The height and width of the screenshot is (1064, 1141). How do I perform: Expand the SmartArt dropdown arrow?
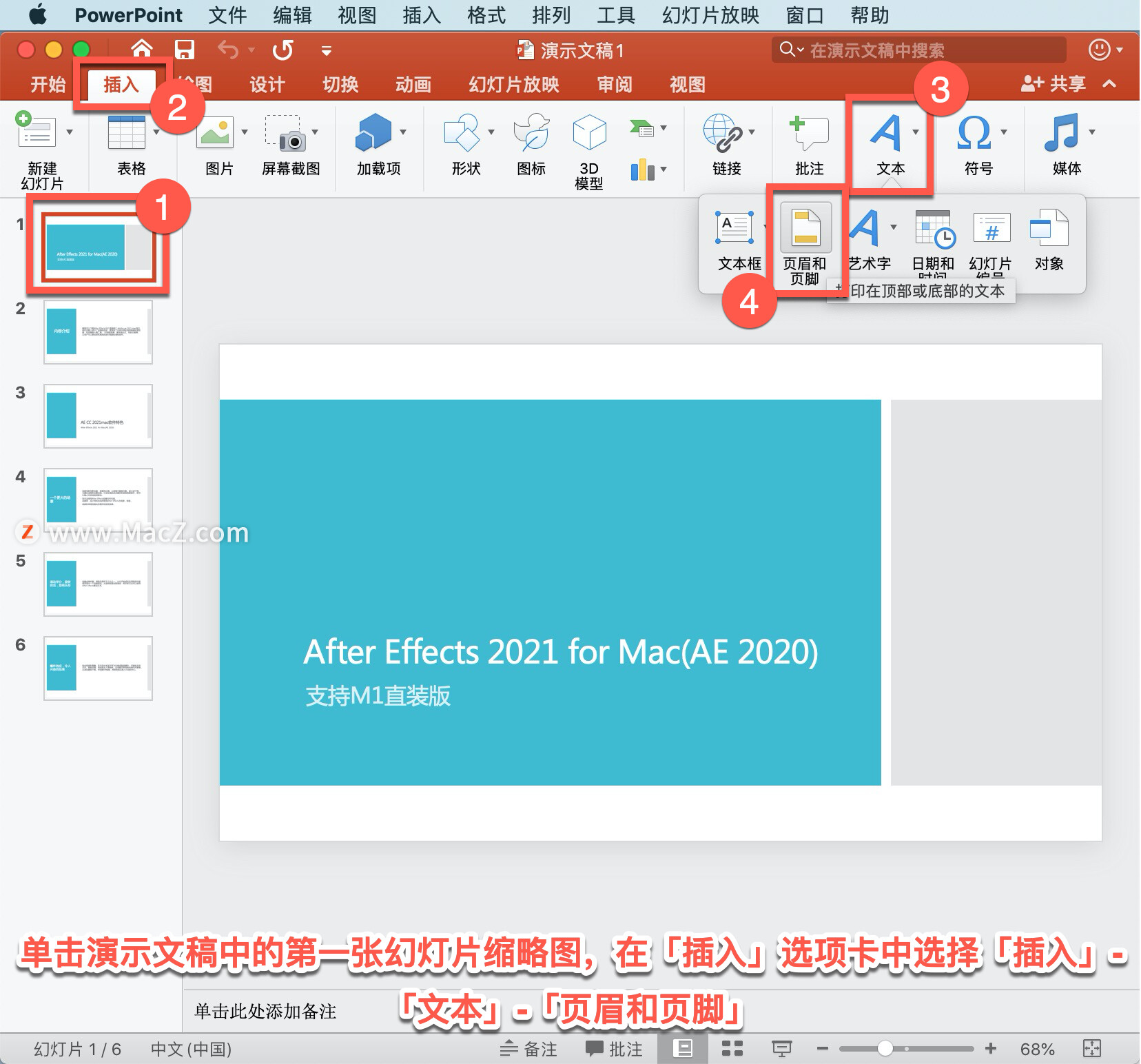pyautogui.click(x=664, y=127)
